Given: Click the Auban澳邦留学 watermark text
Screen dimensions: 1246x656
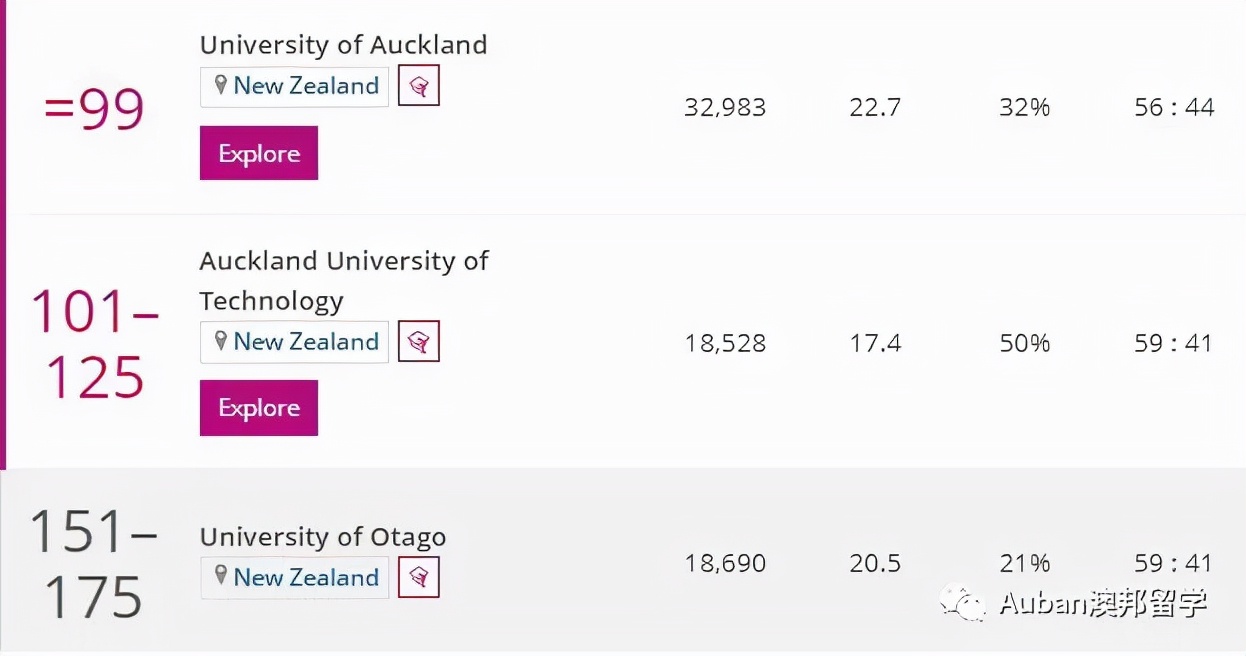Looking at the screenshot, I should click(x=1103, y=603).
